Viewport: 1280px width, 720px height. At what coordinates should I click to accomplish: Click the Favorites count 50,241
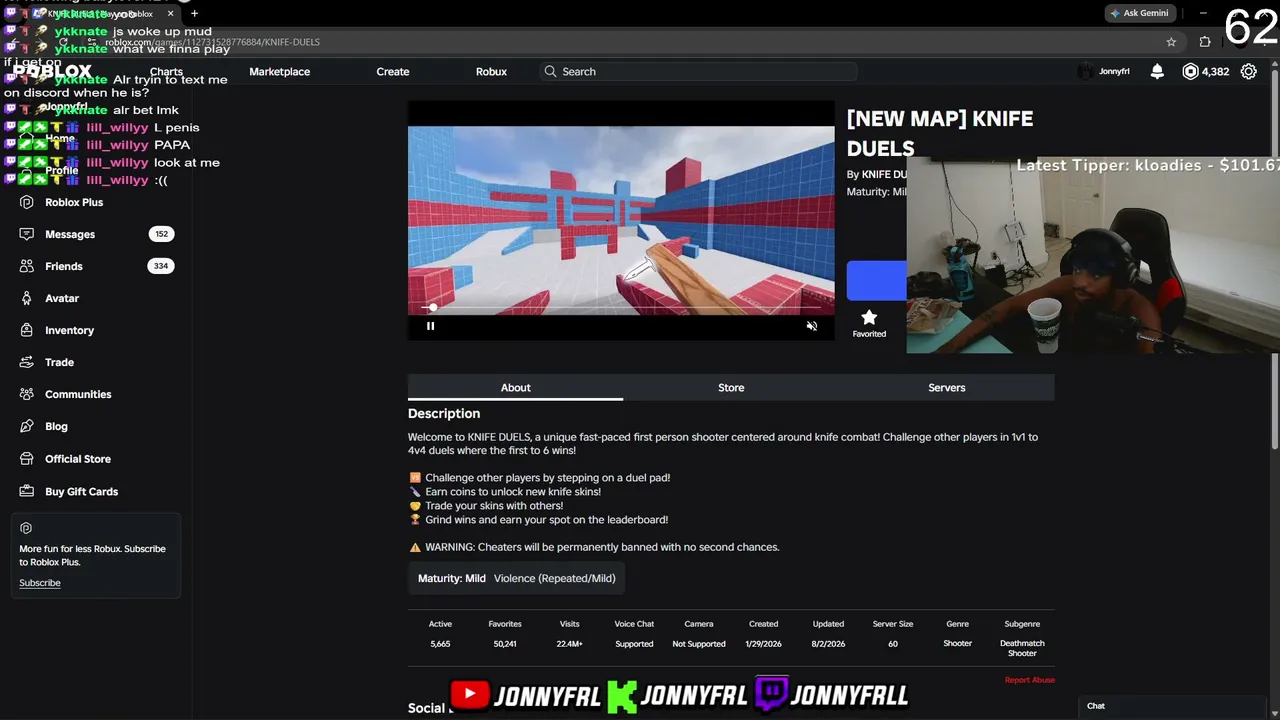tap(505, 644)
